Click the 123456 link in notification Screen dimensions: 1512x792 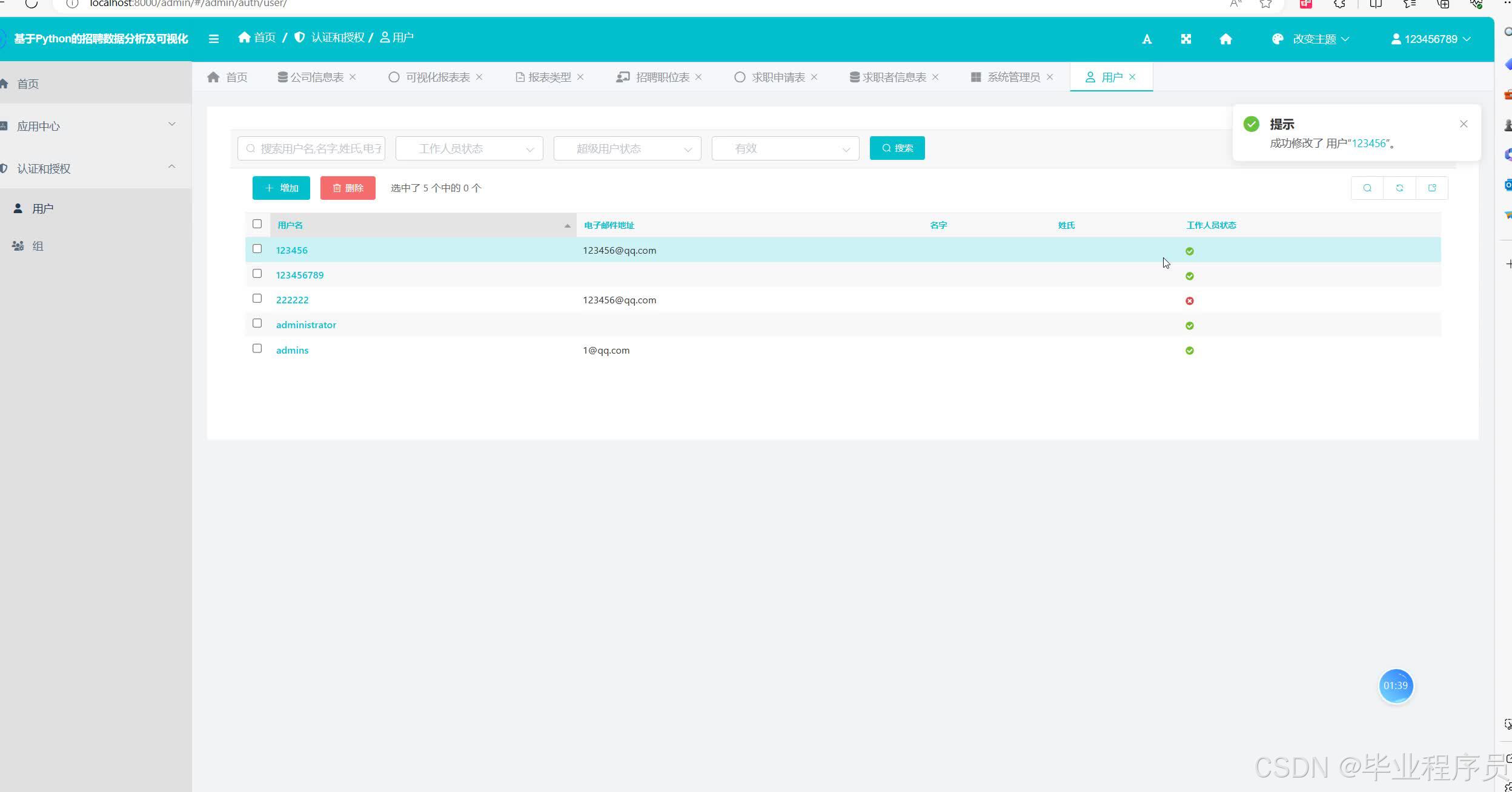click(1369, 144)
